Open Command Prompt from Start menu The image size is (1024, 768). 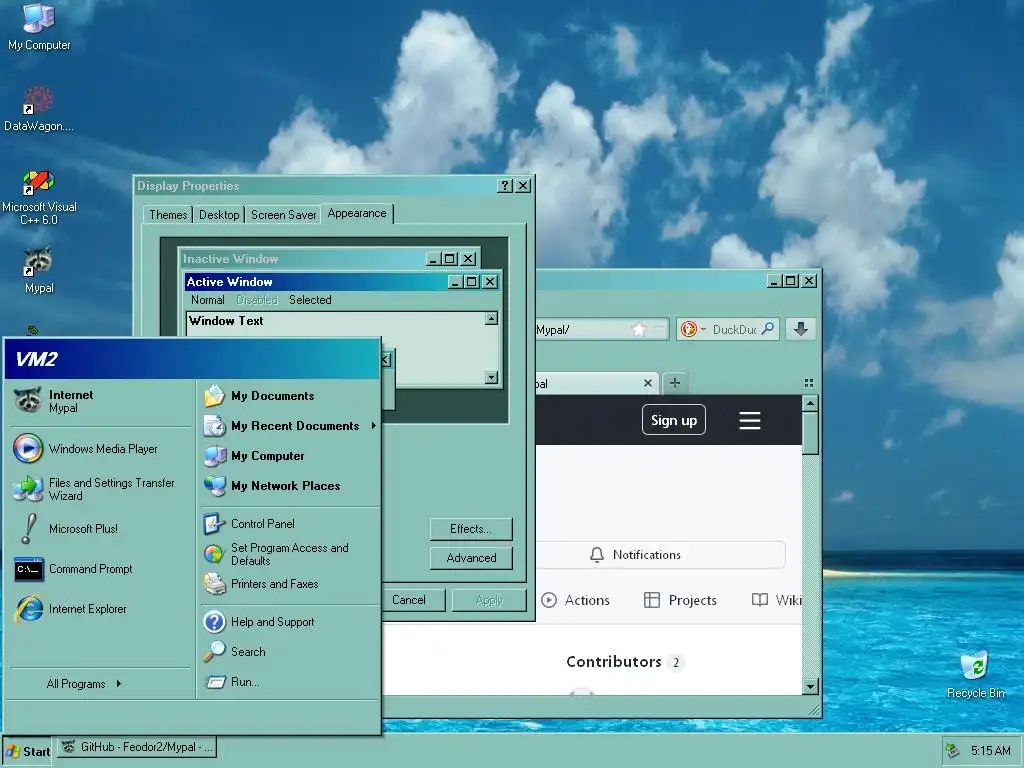(98, 569)
